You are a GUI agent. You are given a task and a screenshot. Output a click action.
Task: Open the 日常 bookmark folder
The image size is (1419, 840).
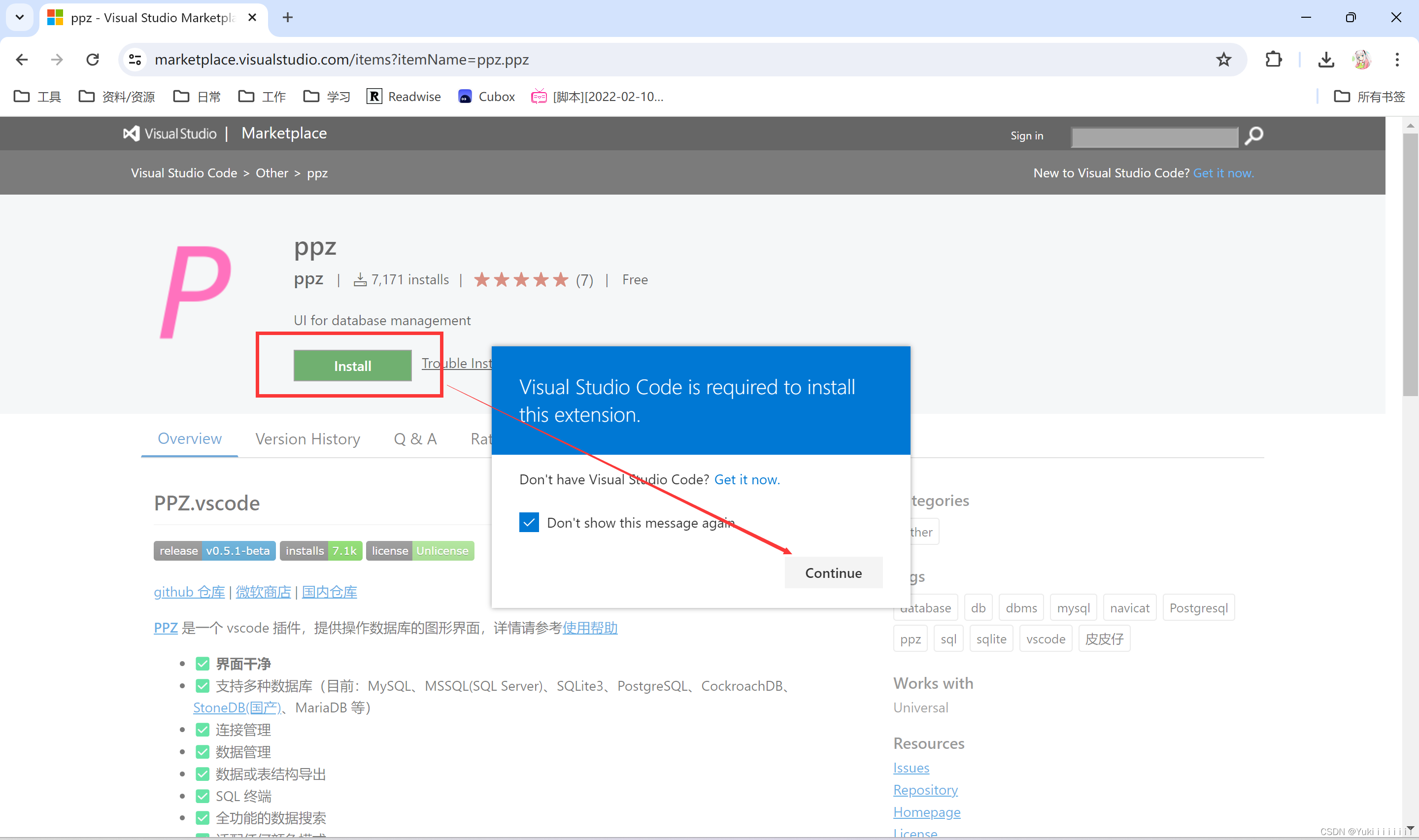(197, 97)
